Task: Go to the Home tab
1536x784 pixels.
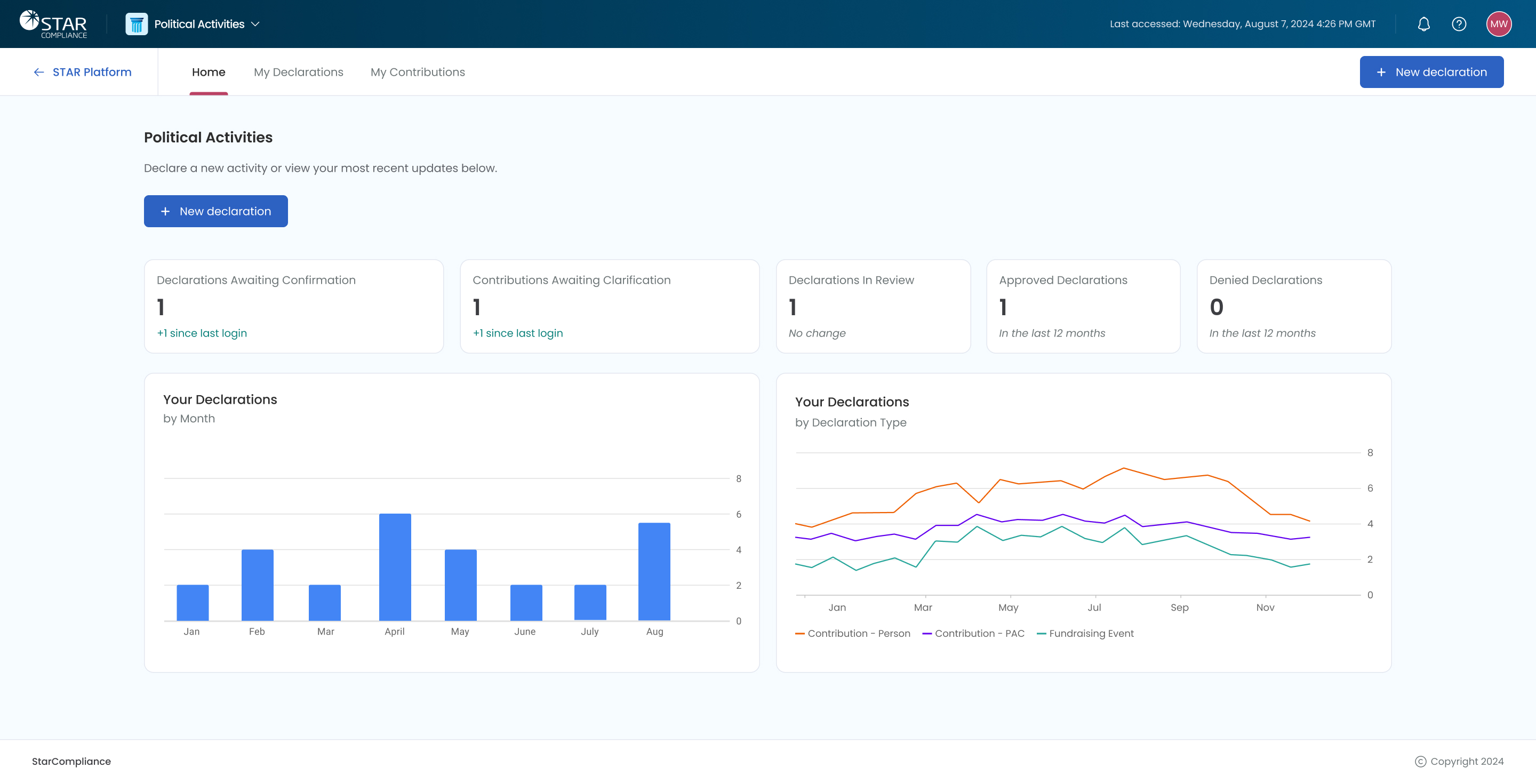Action: point(208,72)
